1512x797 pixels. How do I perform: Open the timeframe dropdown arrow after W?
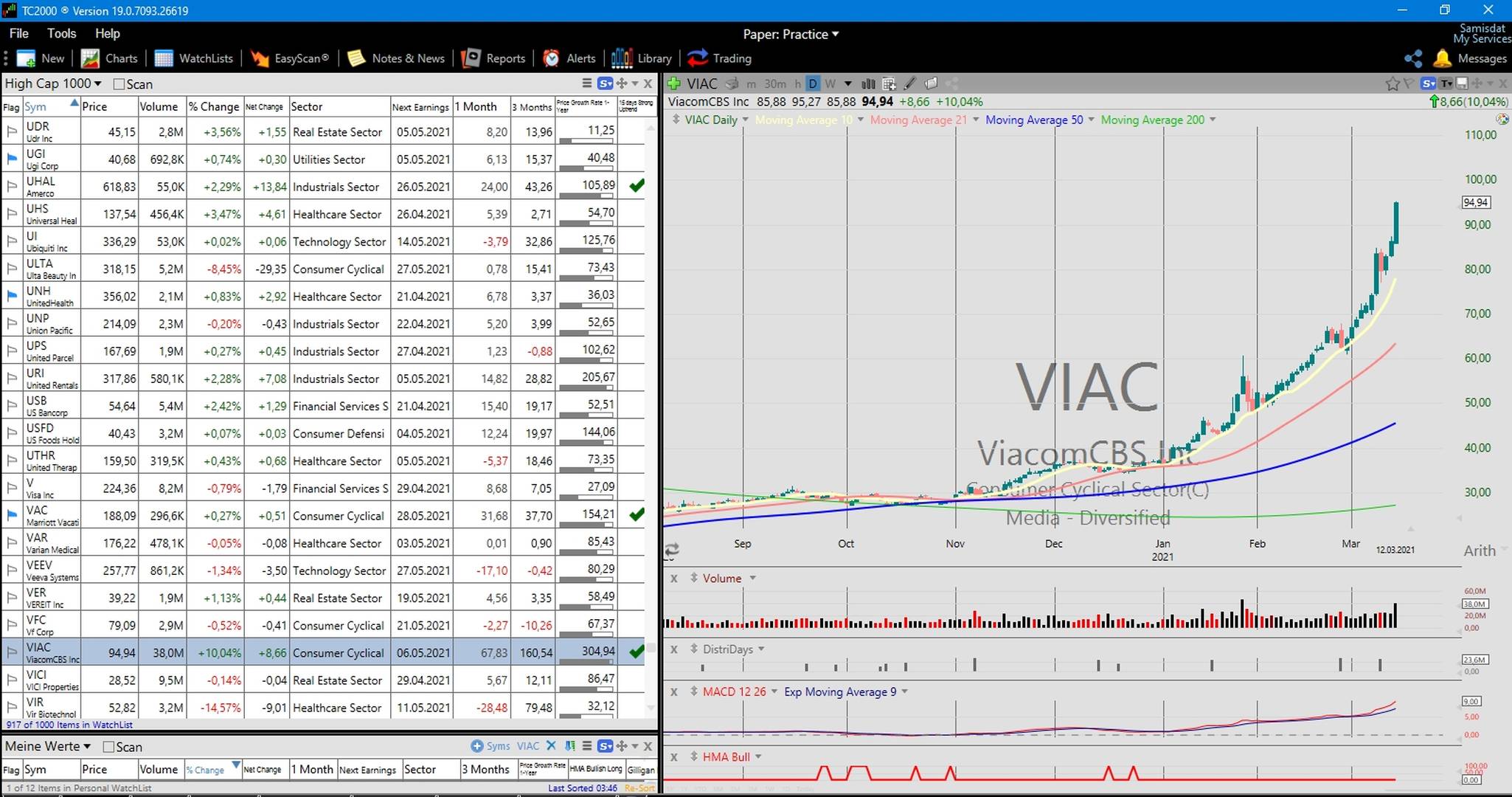847,83
